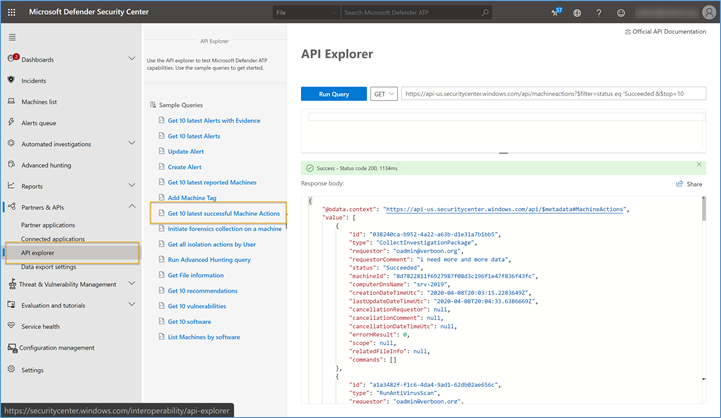721x418 pixels.
Task: Click the Reports chart icon
Action: [11, 185]
